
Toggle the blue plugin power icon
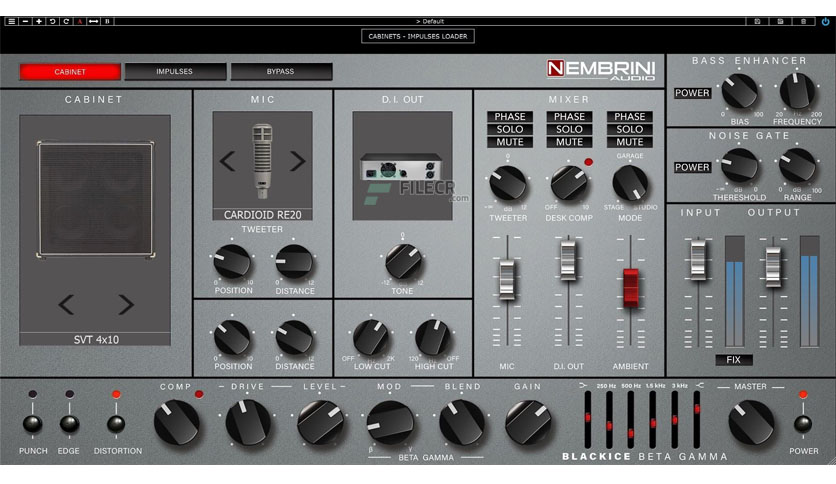825,21
